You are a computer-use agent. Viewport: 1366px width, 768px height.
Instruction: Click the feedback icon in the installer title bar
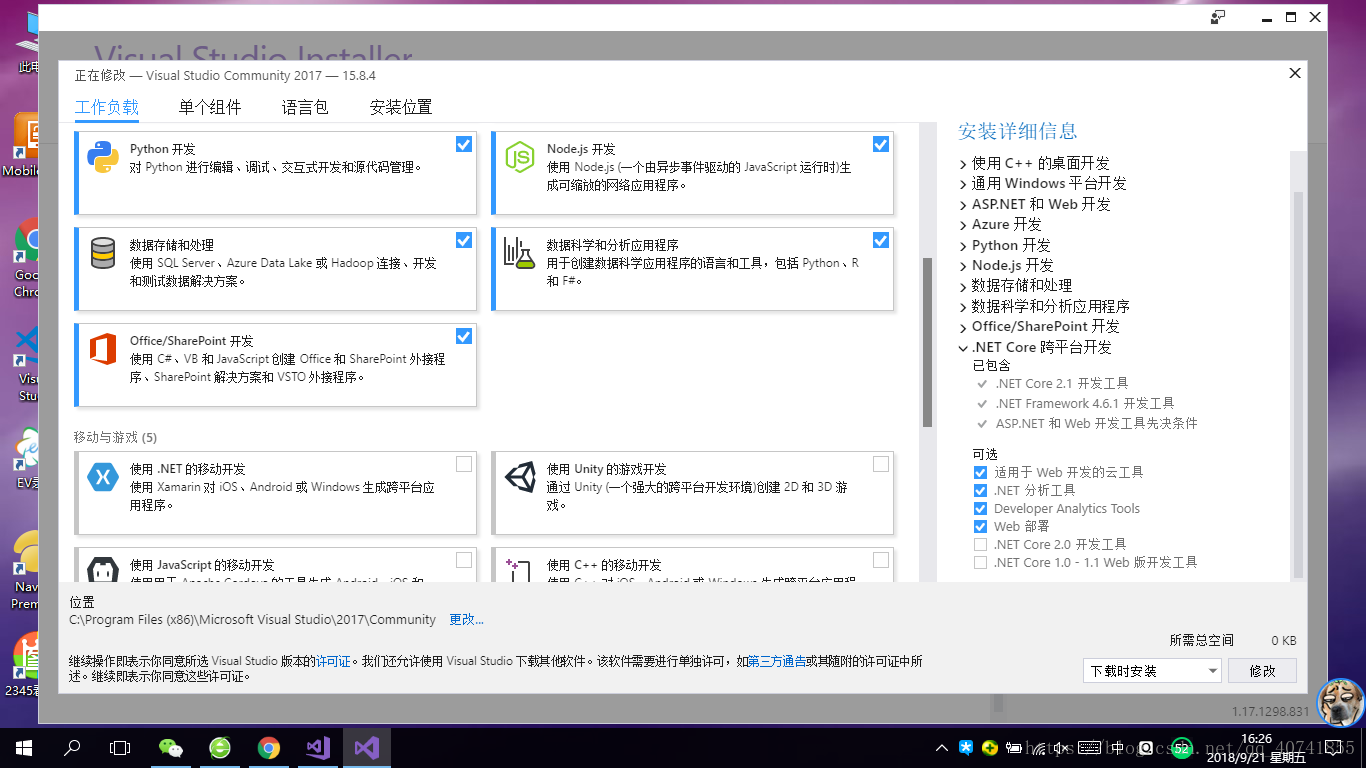click(x=1218, y=17)
